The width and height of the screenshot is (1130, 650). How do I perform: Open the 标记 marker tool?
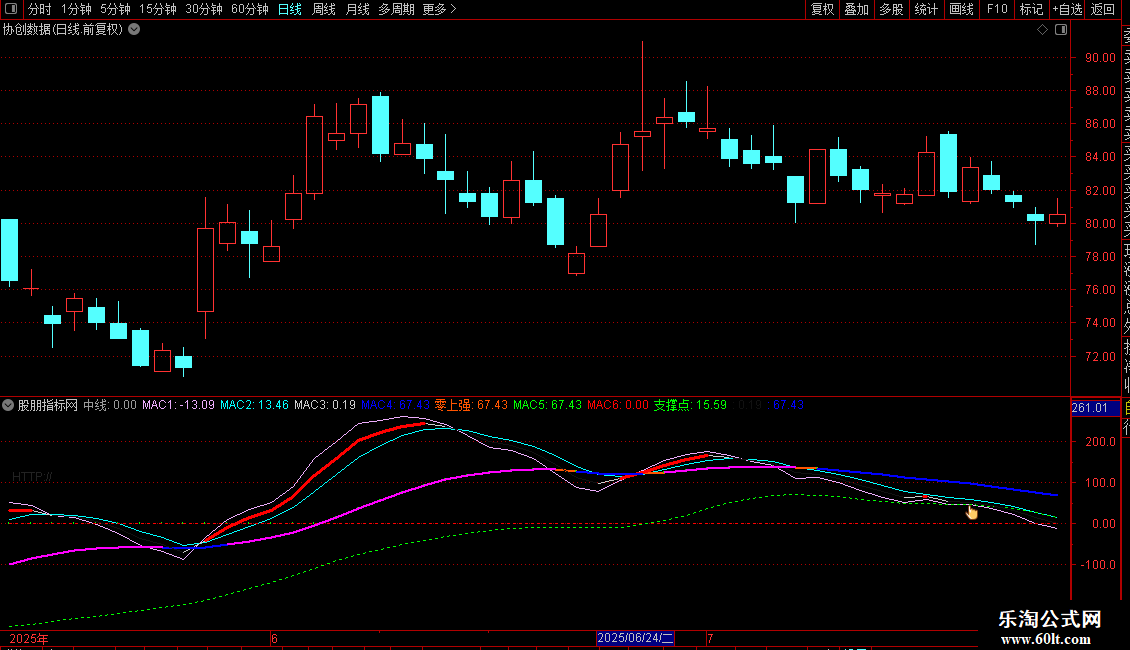pyautogui.click(x=1030, y=10)
